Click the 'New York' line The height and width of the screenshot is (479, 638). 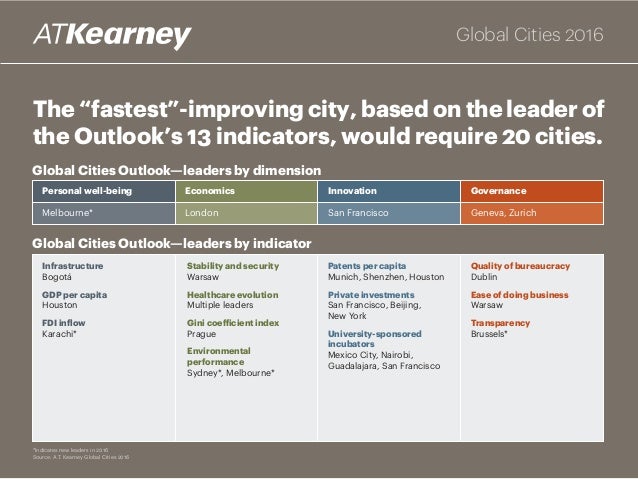tap(347, 316)
